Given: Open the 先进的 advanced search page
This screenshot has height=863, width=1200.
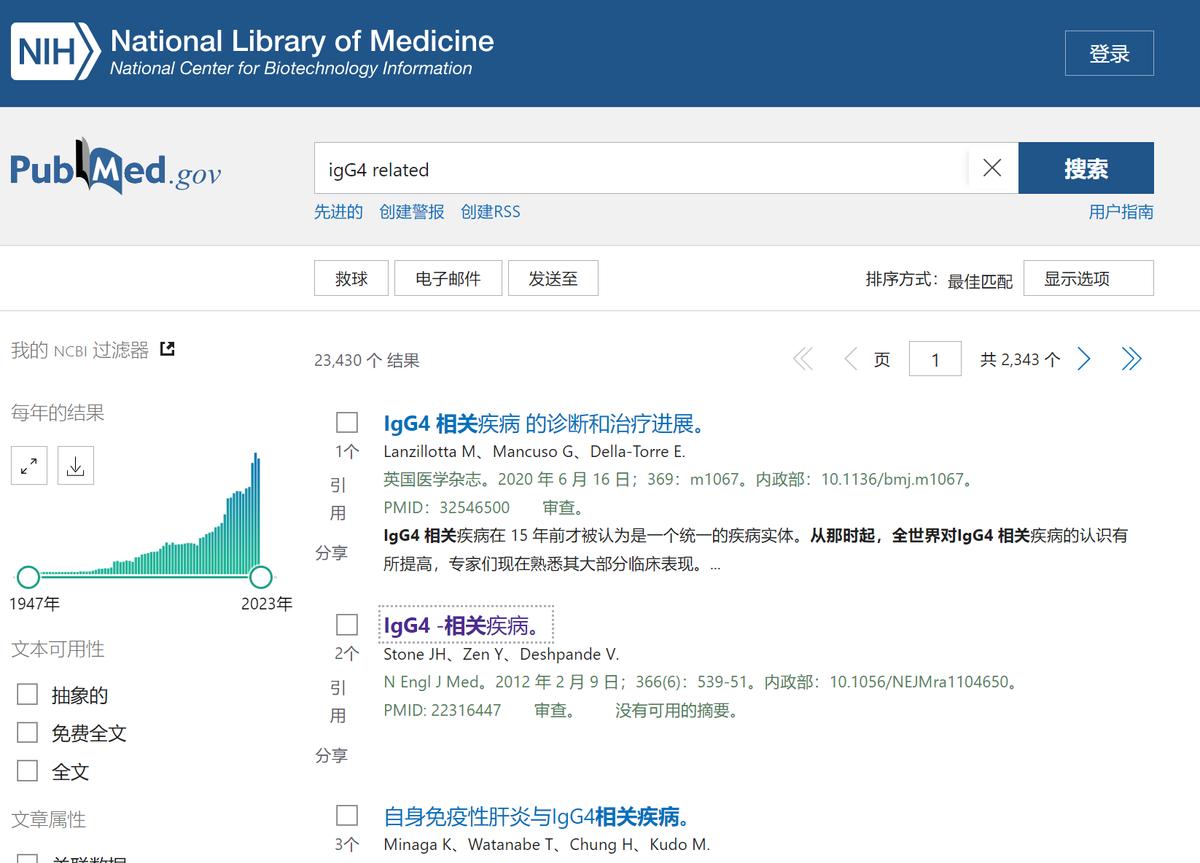Looking at the screenshot, I should coord(338,211).
